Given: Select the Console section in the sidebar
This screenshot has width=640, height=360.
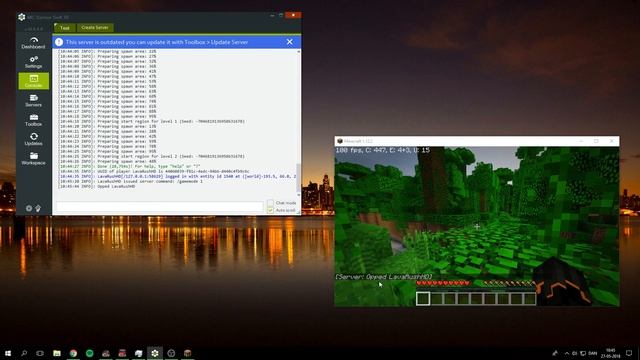Looking at the screenshot, I should 33,81.
